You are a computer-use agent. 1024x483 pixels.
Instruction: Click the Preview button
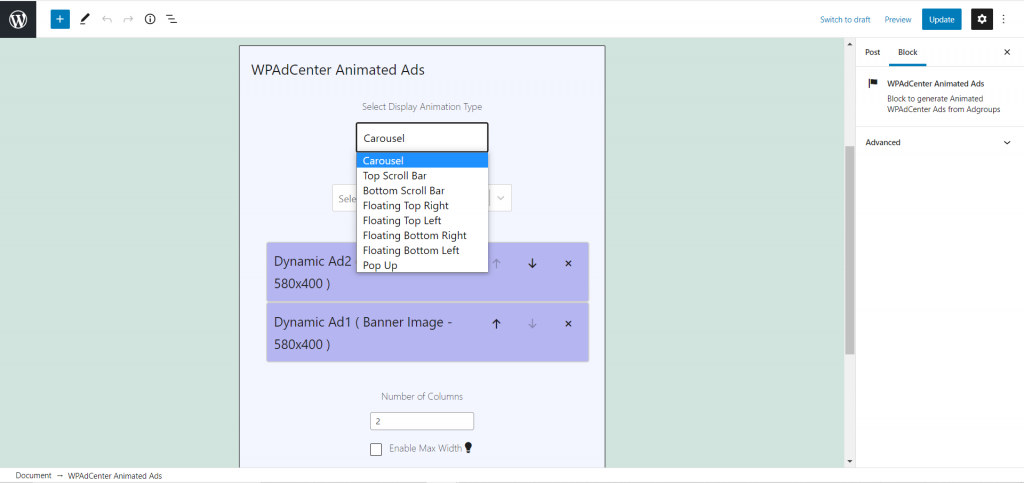coord(898,20)
